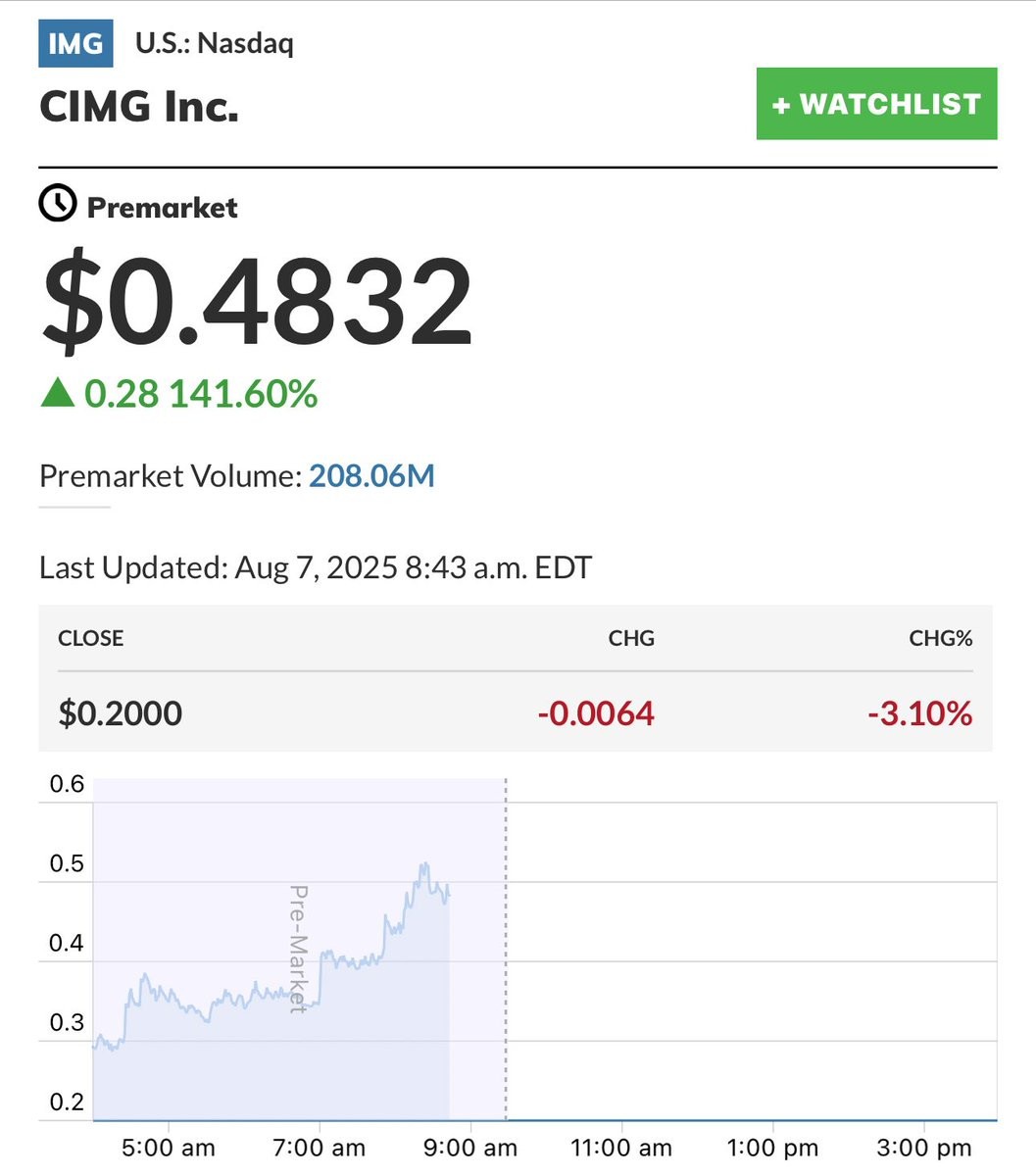The width and height of the screenshot is (1036, 1176).
Task: Click the $0.4832 premarket price
Action: pyautogui.click(x=257, y=303)
